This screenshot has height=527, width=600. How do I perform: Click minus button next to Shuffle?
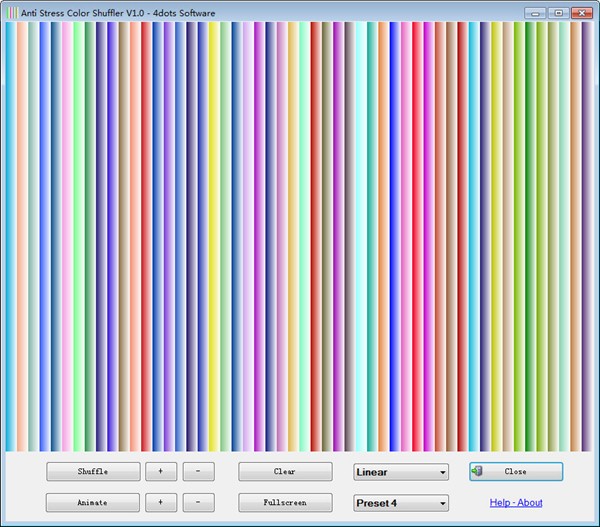(x=198, y=471)
